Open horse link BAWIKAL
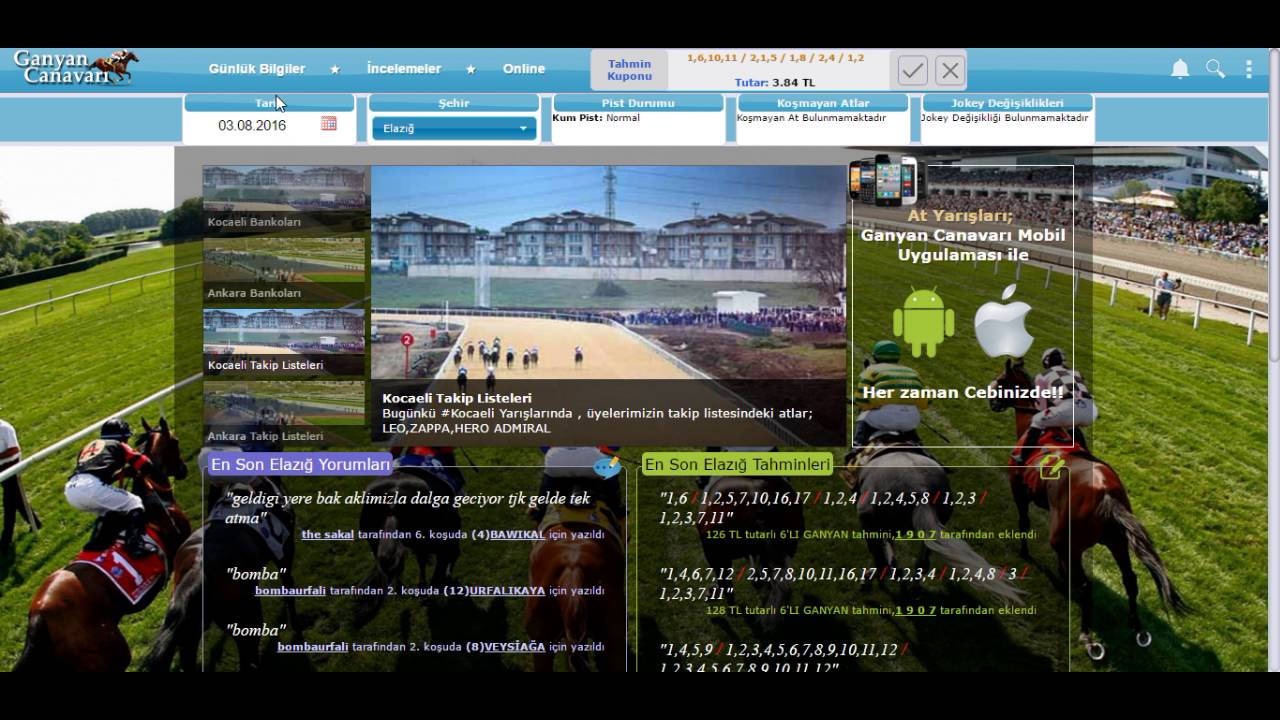This screenshot has height=720, width=1280. click(x=517, y=535)
